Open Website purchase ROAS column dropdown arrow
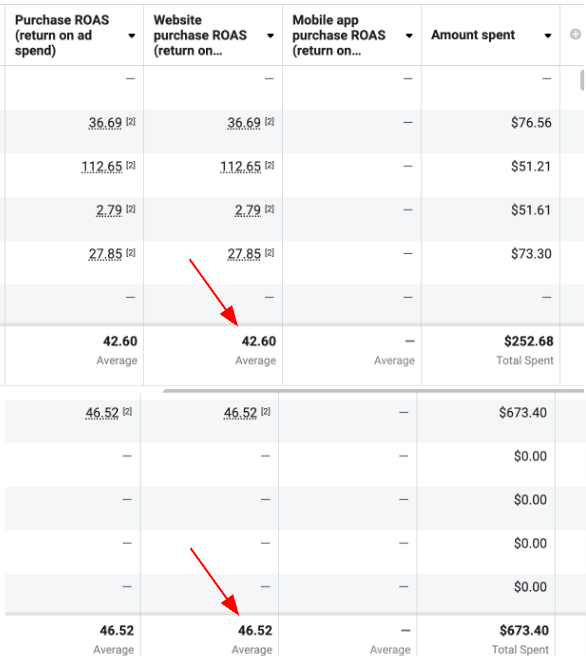The height and width of the screenshot is (656, 586). [271, 36]
